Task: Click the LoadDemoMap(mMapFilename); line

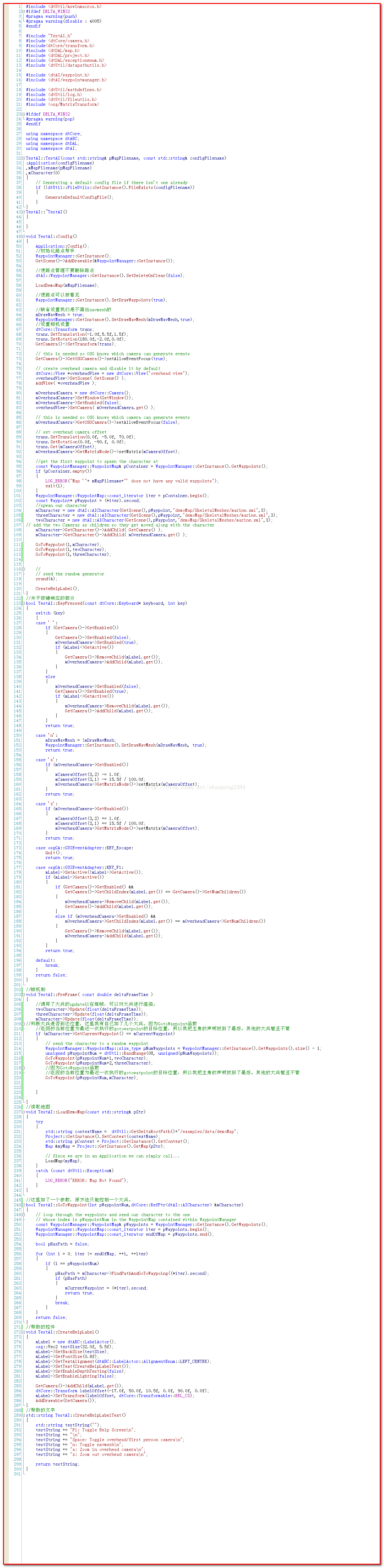Action: click(x=67, y=285)
